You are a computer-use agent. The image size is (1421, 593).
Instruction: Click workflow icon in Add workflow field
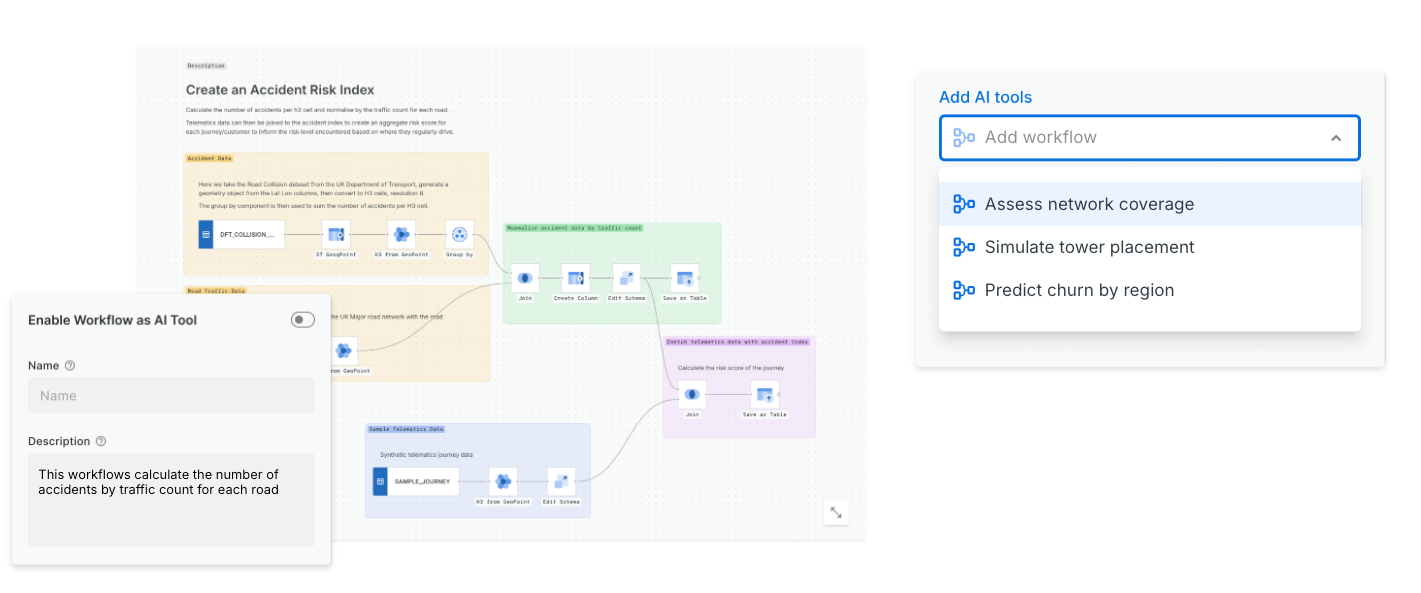[x=964, y=137]
